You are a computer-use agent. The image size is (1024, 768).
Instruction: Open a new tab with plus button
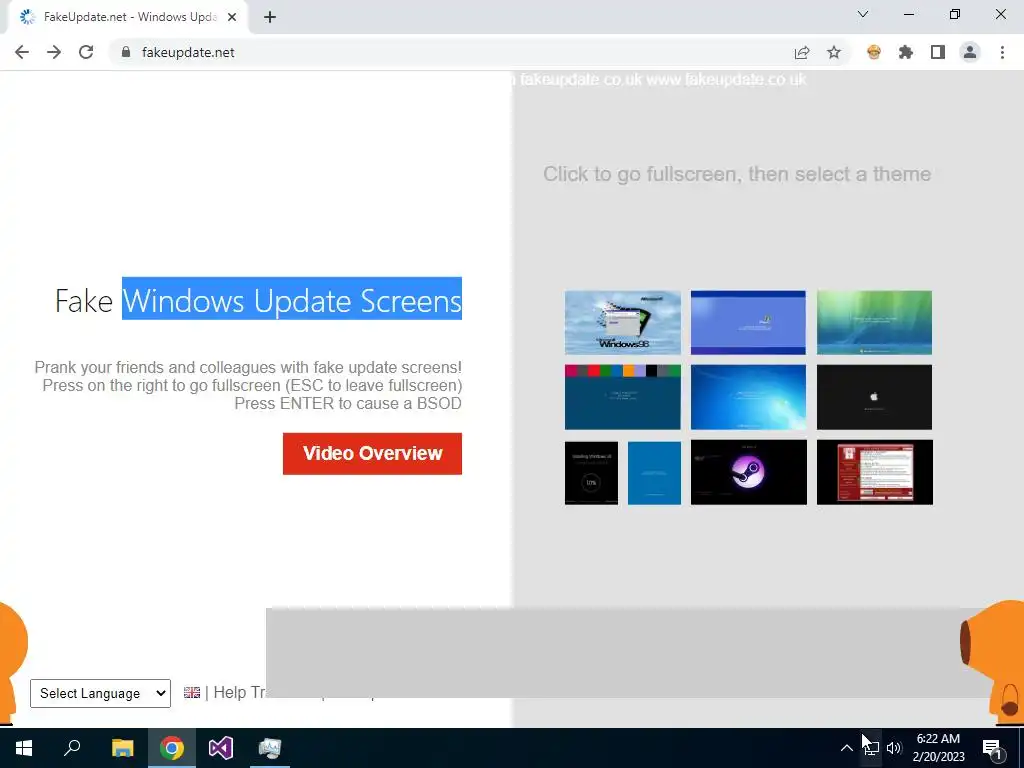(x=270, y=17)
